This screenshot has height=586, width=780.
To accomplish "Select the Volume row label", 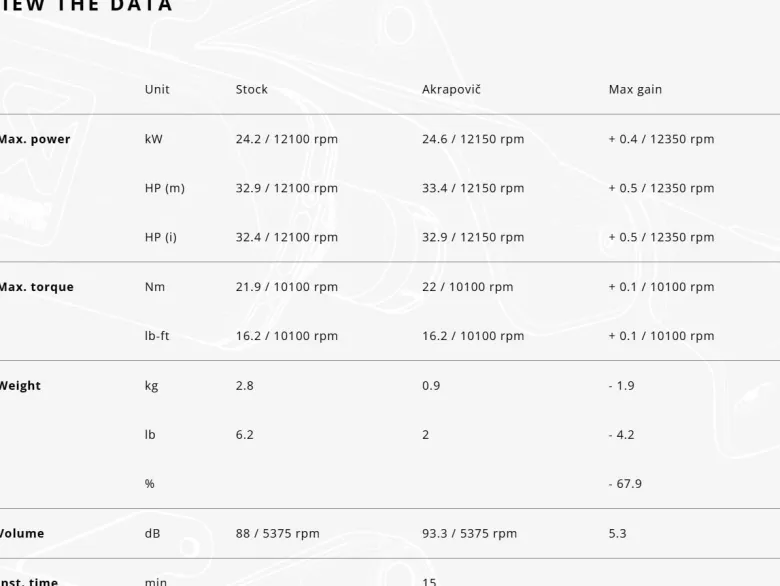I will (x=22, y=533).
